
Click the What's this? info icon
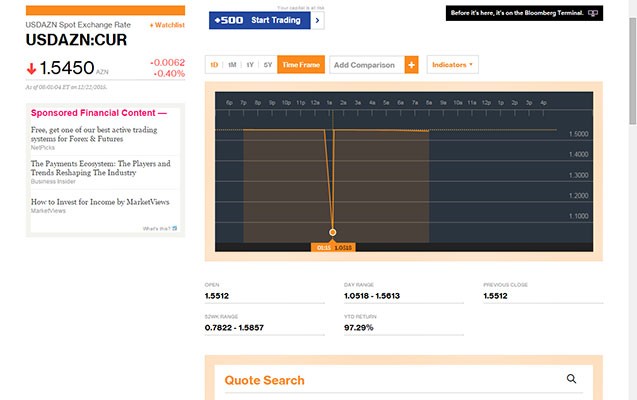coord(174,228)
